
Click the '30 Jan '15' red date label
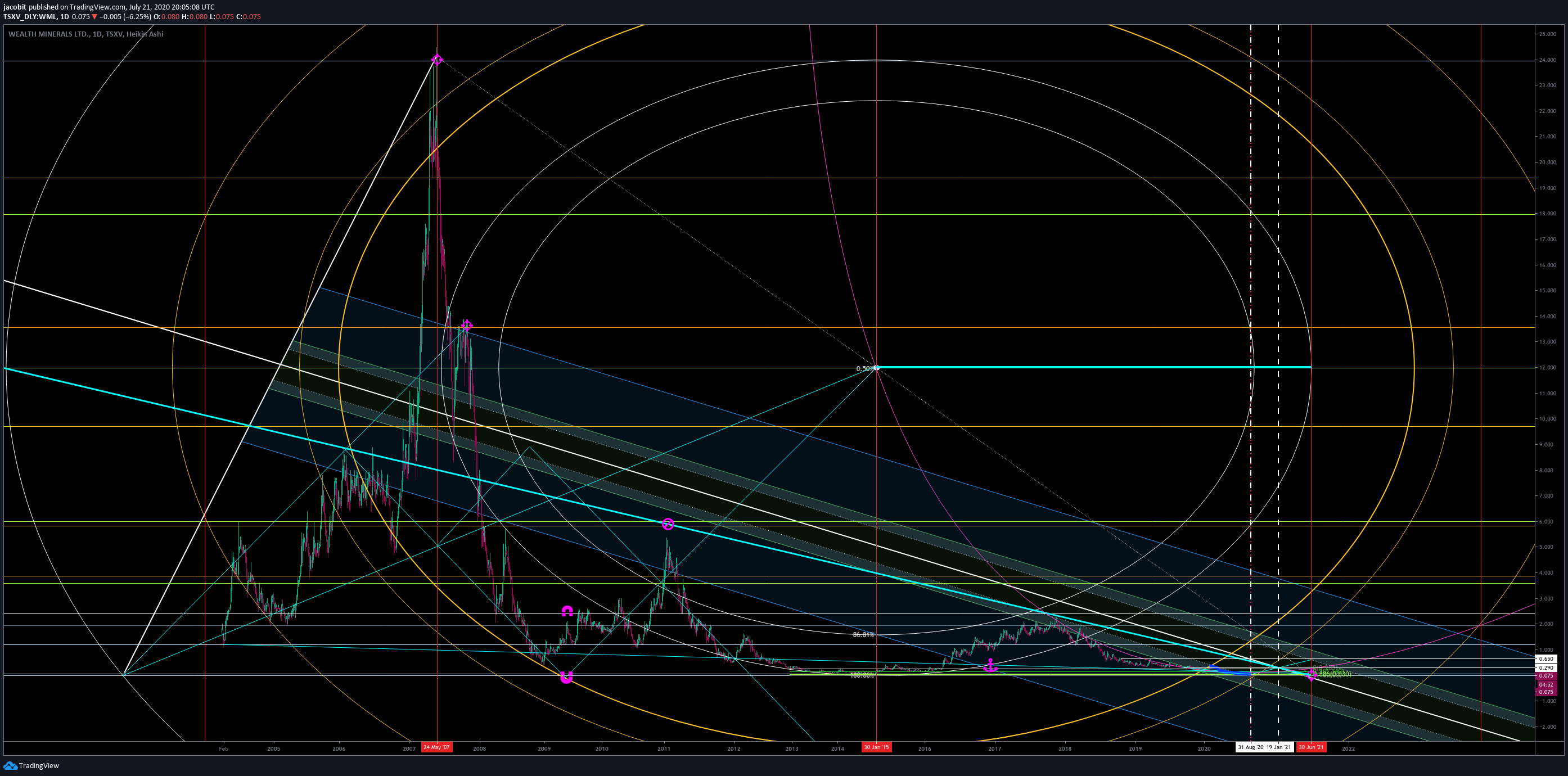coord(877,747)
